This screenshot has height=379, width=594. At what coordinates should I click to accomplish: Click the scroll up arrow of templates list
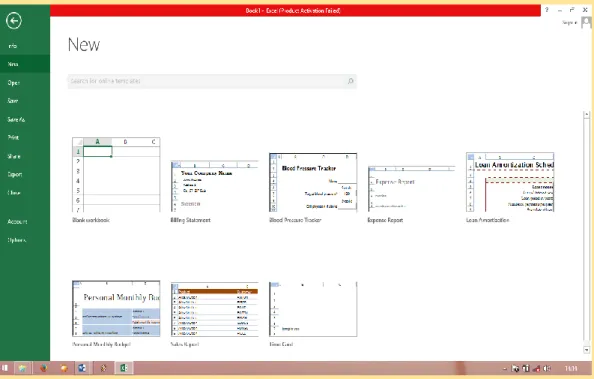[586, 114]
